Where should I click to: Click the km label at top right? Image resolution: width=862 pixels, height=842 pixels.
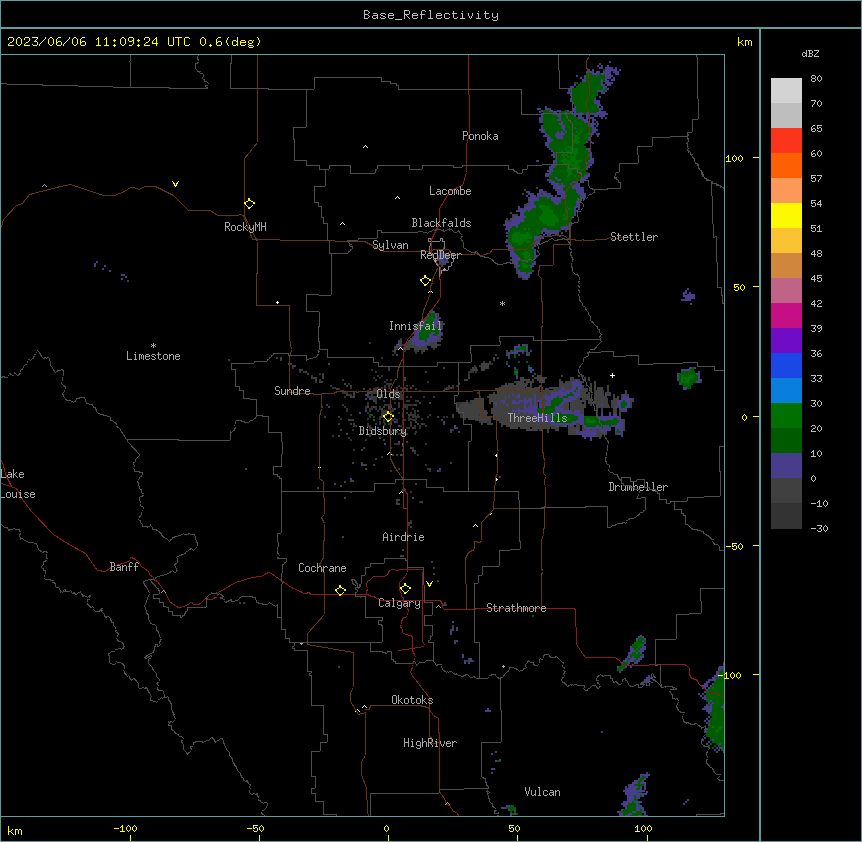(x=744, y=42)
